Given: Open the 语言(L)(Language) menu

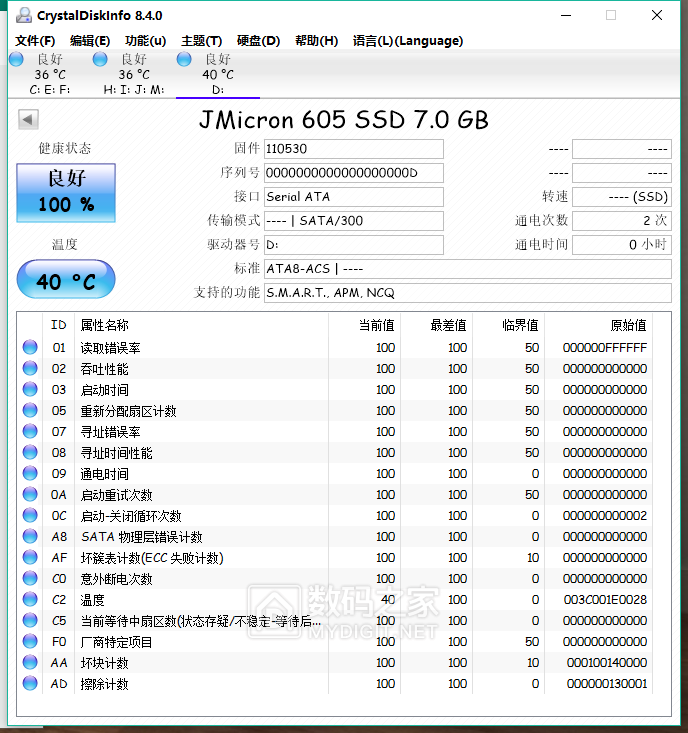Looking at the screenshot, I should pyautogui.click(x=408, y=41).
